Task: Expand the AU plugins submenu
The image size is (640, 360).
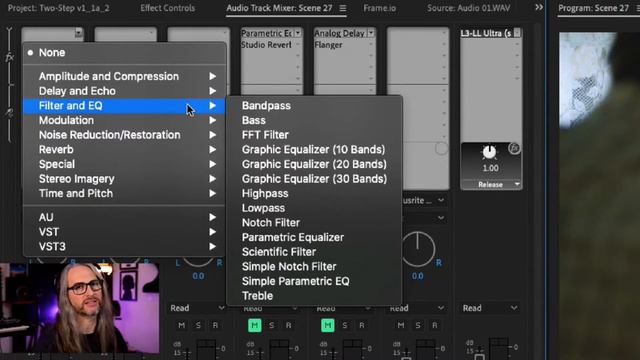Action: coord(124,218)
